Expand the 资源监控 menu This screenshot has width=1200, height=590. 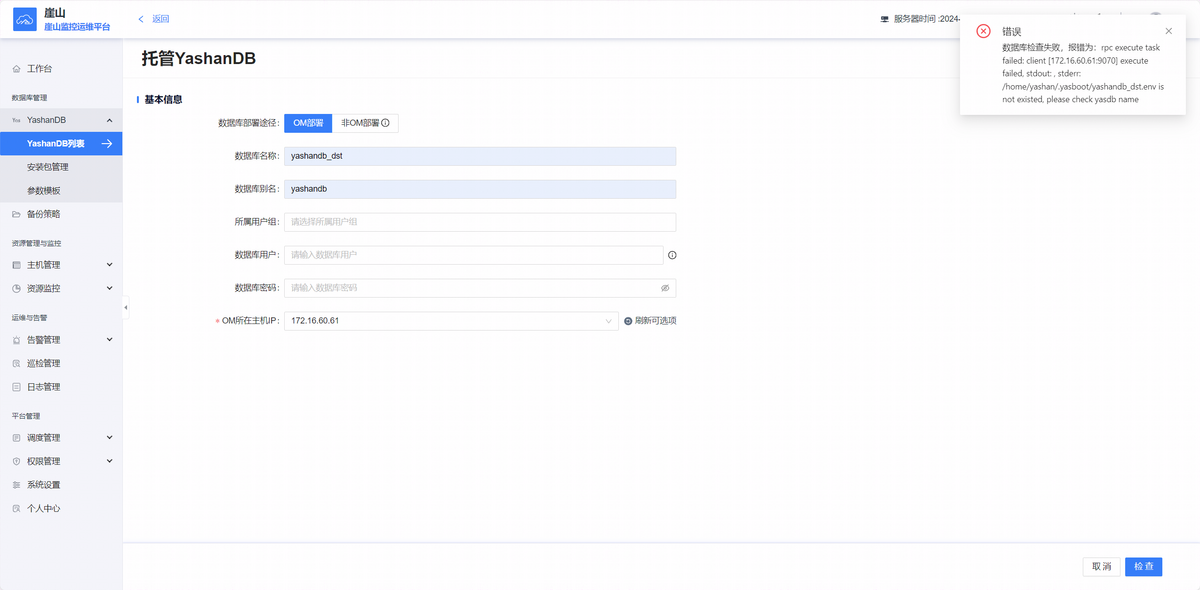(109, 288)
